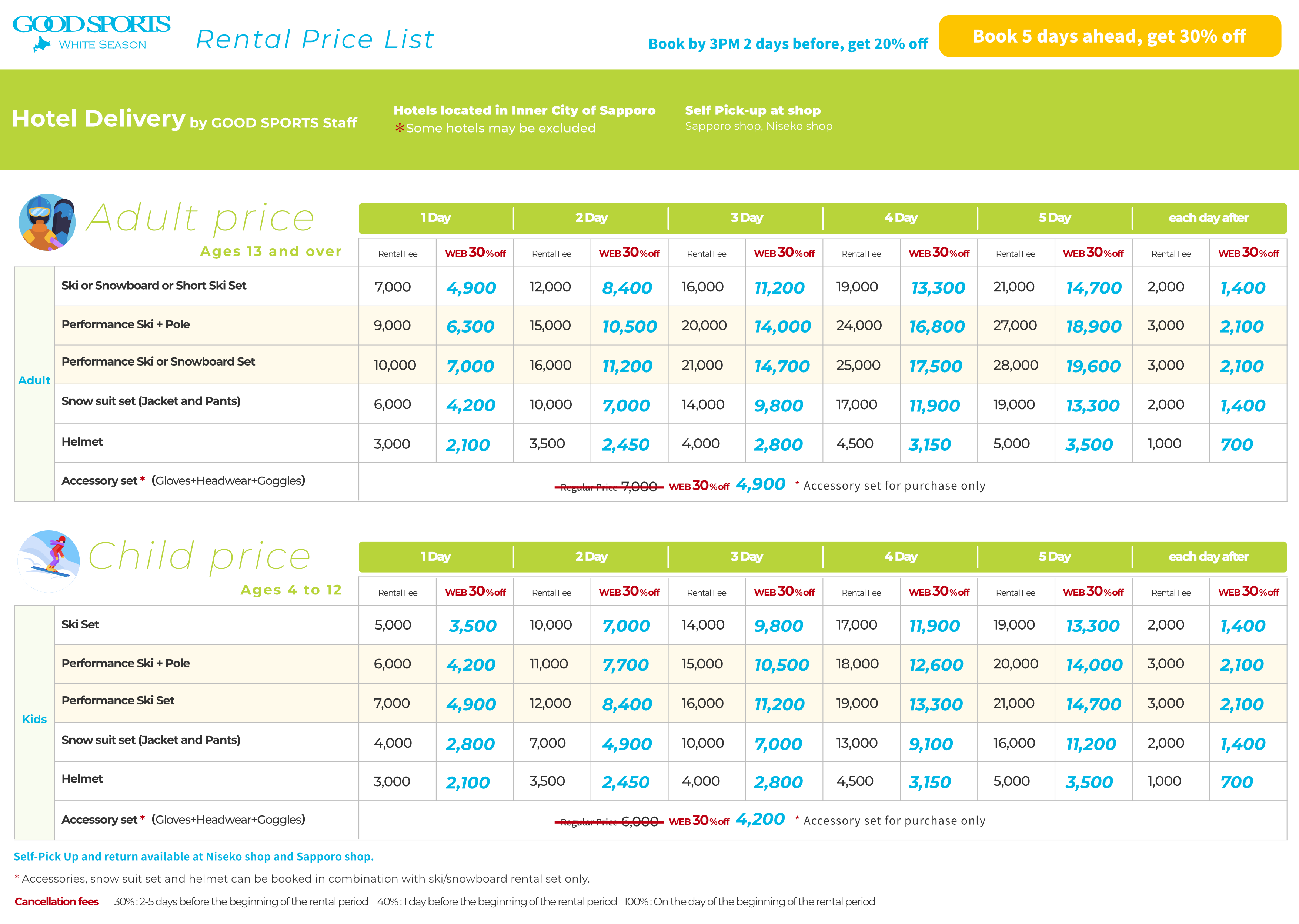1299x924 pixels.
Task: Click the adult table '1 Day' column header
Action: coord(436,218)
